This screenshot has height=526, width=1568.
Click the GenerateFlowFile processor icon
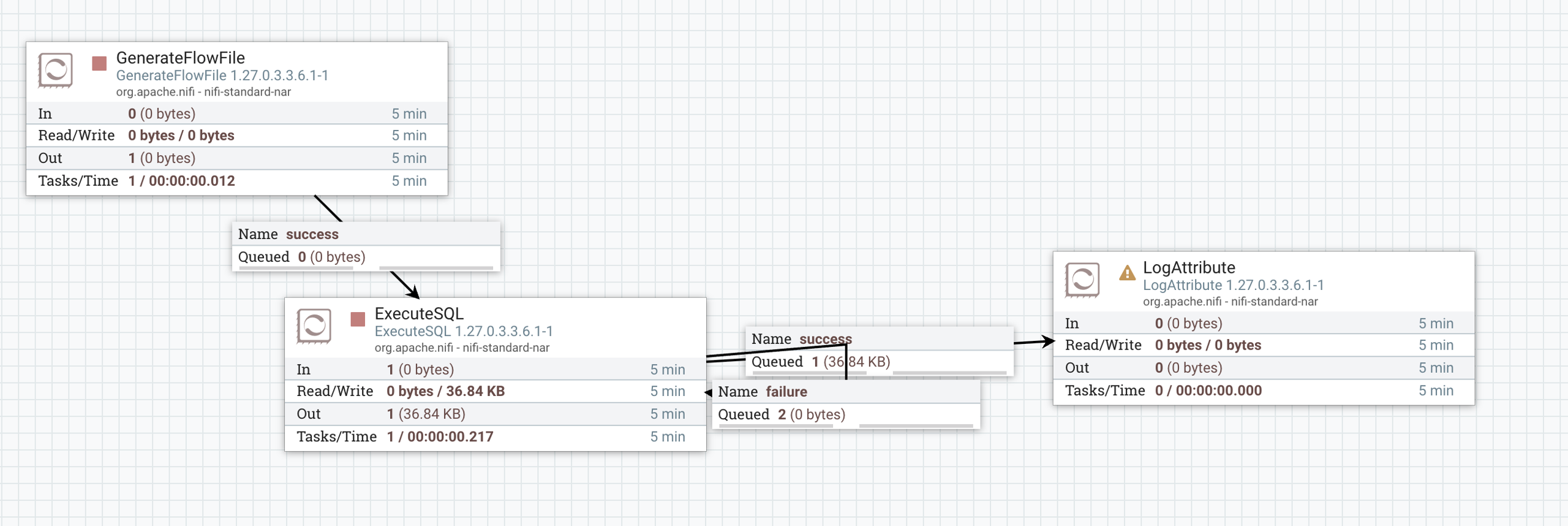[55, 71]
